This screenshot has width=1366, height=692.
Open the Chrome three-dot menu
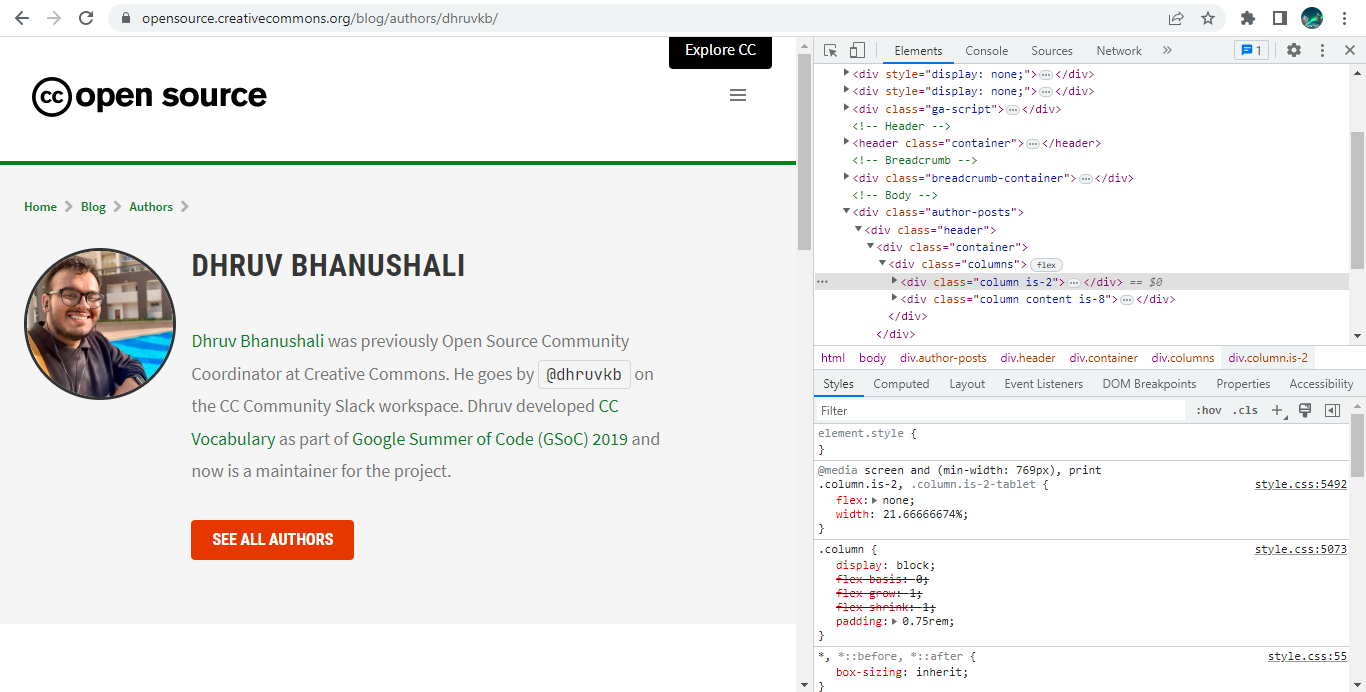(1345, 18)
